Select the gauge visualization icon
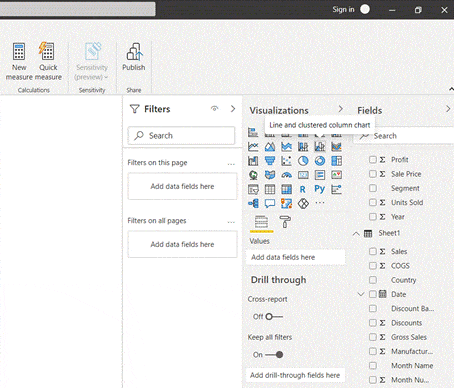 pyautogui.click(x=286, y=175)
